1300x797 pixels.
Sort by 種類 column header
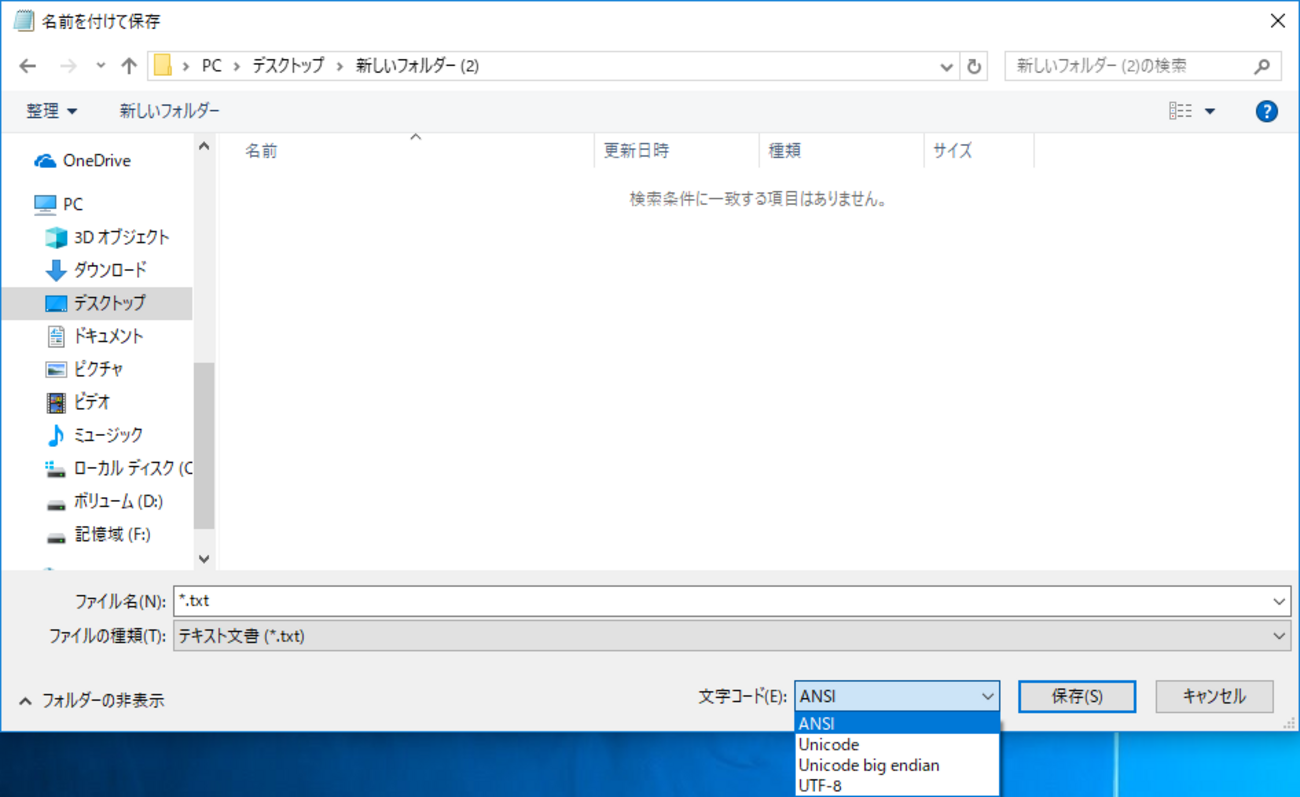841,151
